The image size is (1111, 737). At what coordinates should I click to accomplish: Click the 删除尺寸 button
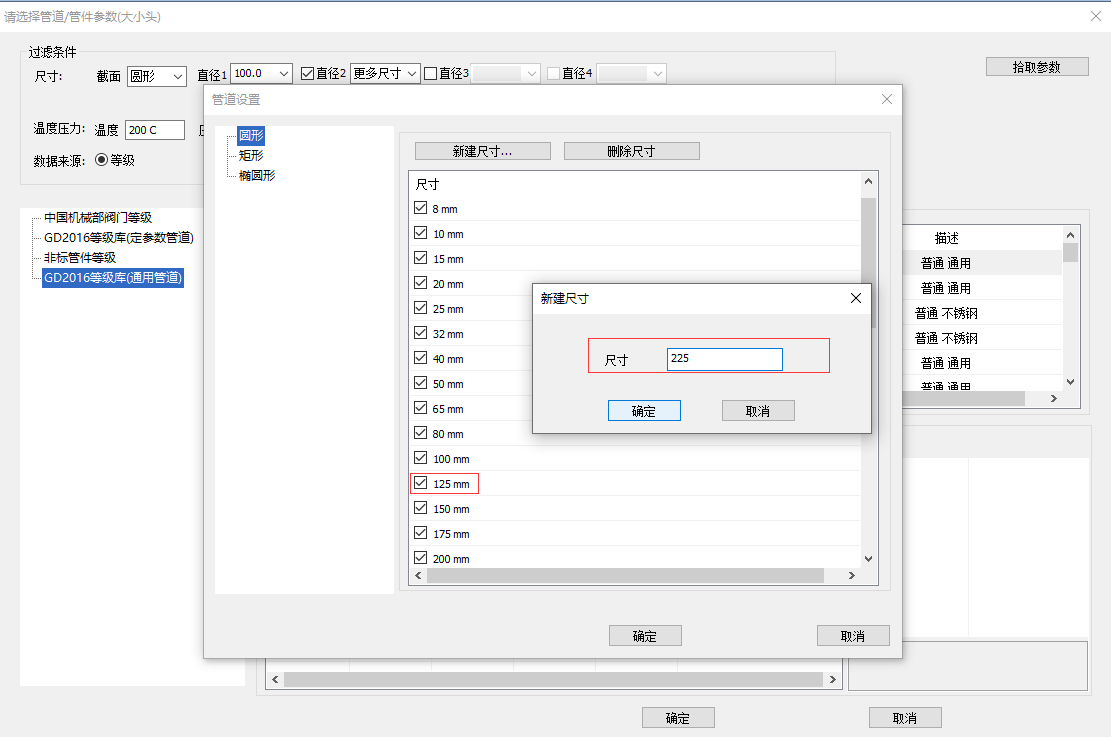[x=631, y=151]
